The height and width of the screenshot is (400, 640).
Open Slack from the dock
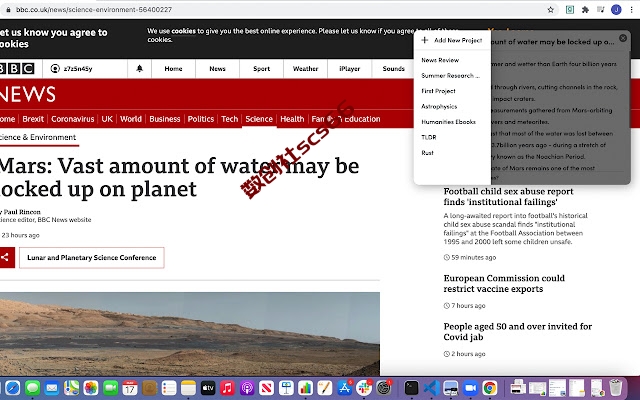(x=364, y=388)
